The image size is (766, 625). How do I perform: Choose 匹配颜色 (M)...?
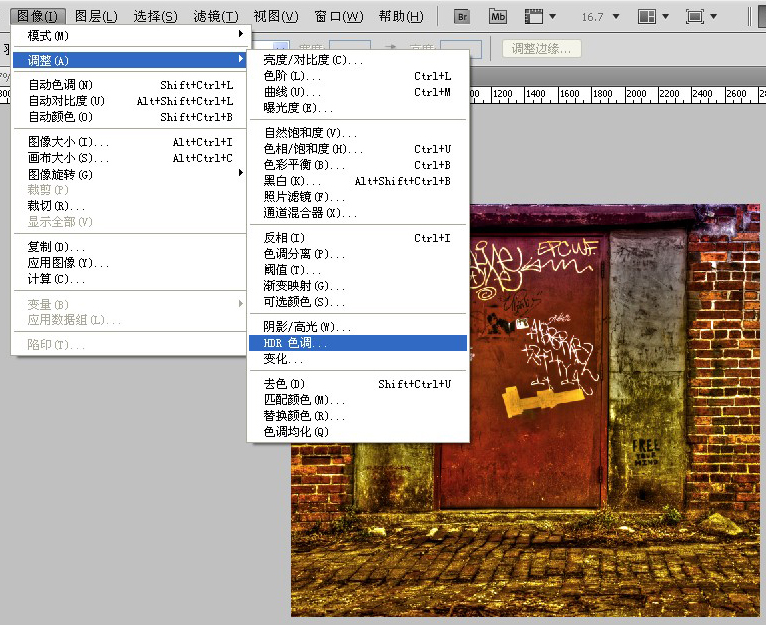tap(358, 400)
